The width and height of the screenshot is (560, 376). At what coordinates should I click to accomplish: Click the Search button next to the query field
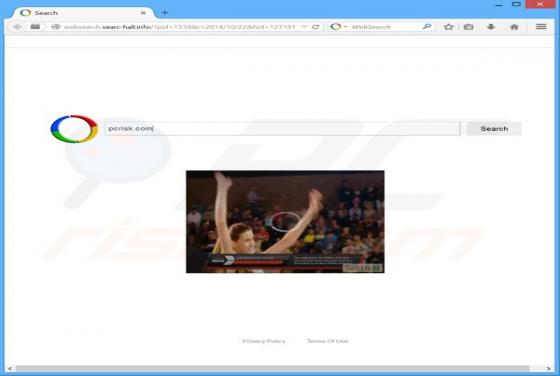point(494,129)
